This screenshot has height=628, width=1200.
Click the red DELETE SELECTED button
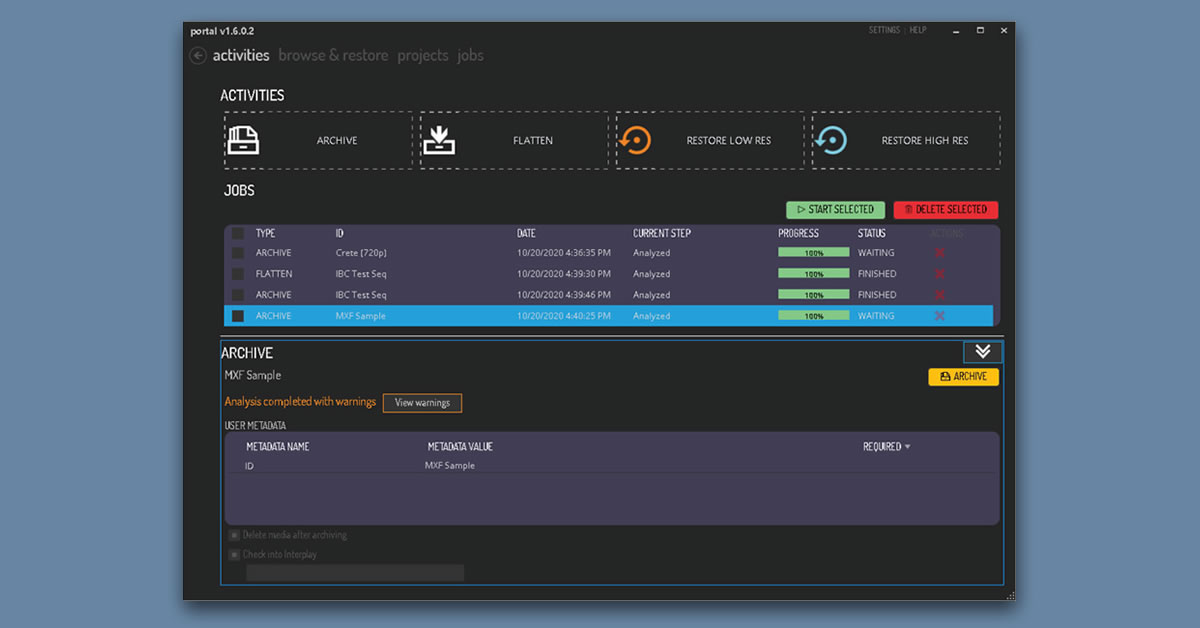point(946,210)
